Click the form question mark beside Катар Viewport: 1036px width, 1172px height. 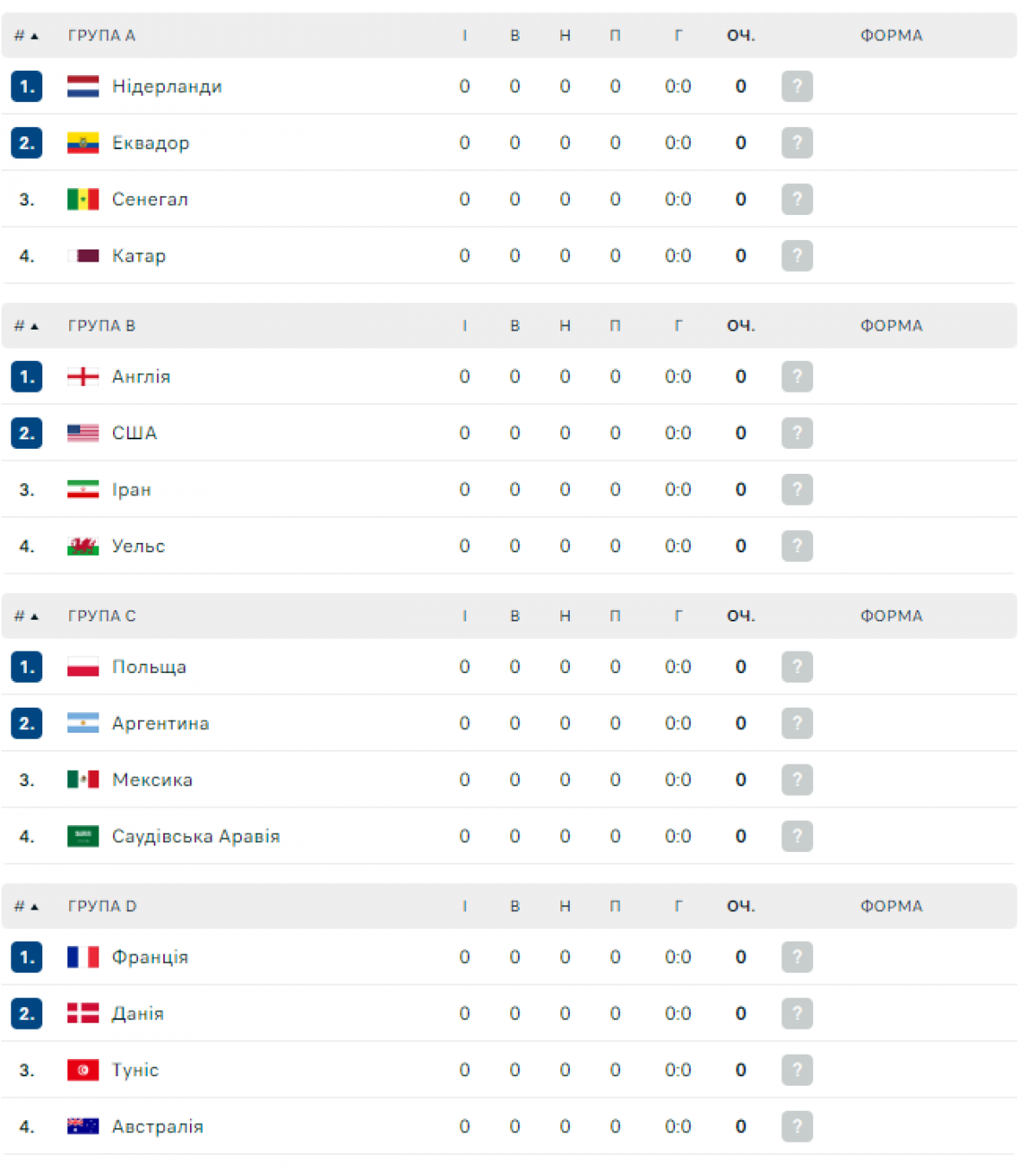[797, 255]
